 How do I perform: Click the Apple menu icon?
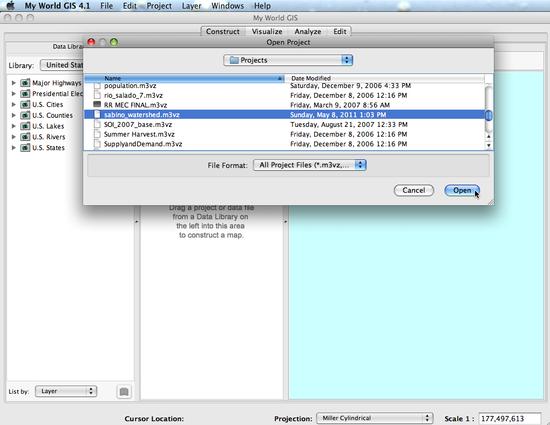(x=11, y=6)
